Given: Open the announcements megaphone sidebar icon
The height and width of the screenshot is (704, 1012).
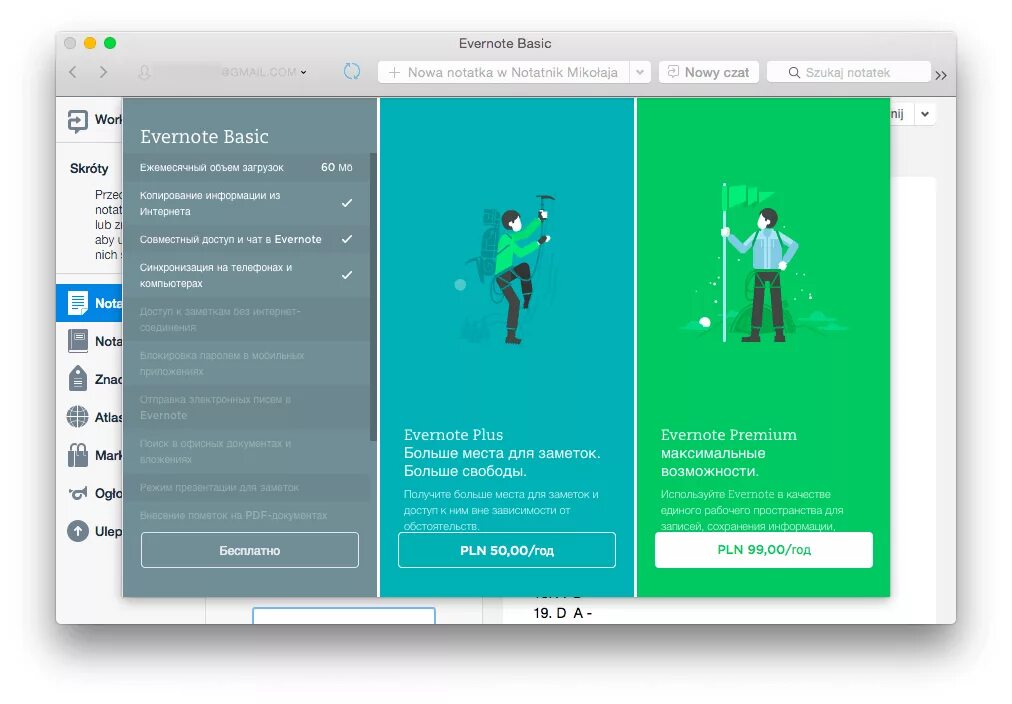Looking at the screenshot, I should click(77, 494).
